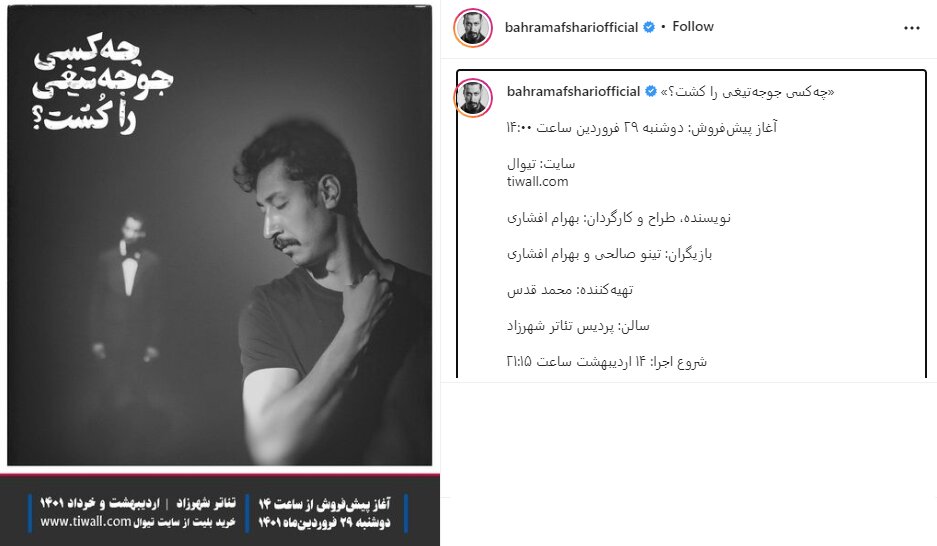The width and height of the screenshot is (937, 546).
Task: Click the www.tiwall.com address on the poster banner
Action: [85, 522]
